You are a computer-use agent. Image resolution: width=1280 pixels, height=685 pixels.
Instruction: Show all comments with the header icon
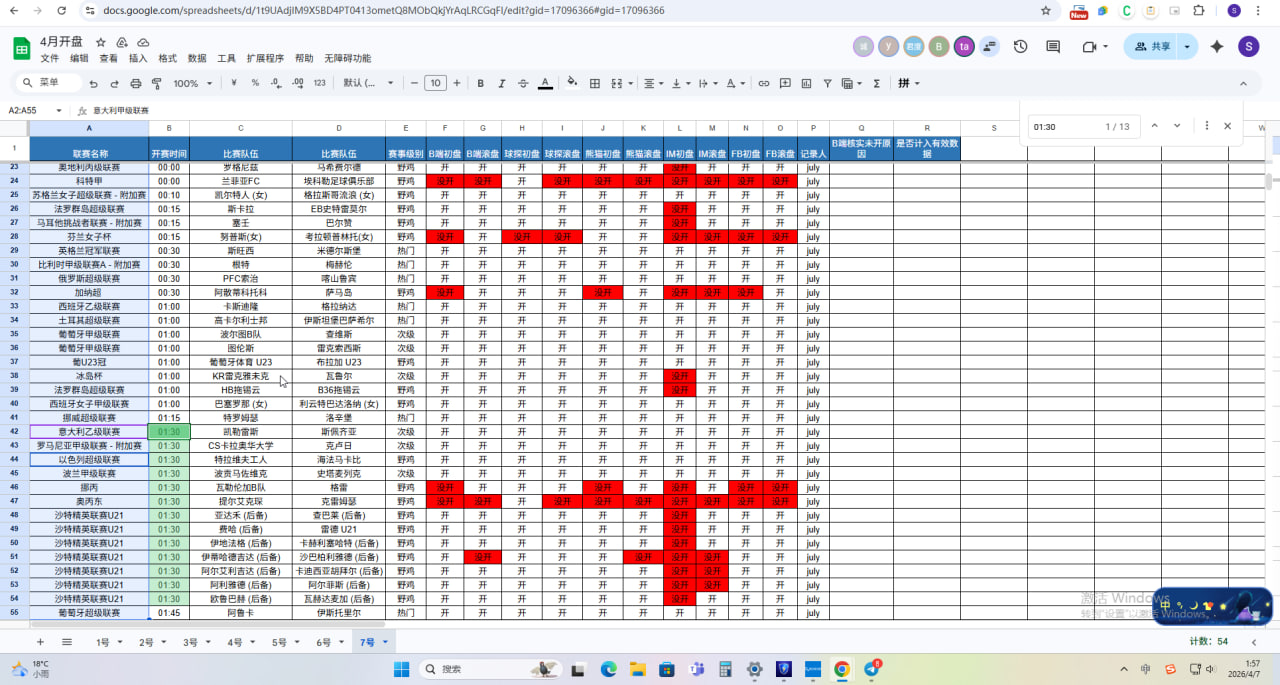(1053, 46)
